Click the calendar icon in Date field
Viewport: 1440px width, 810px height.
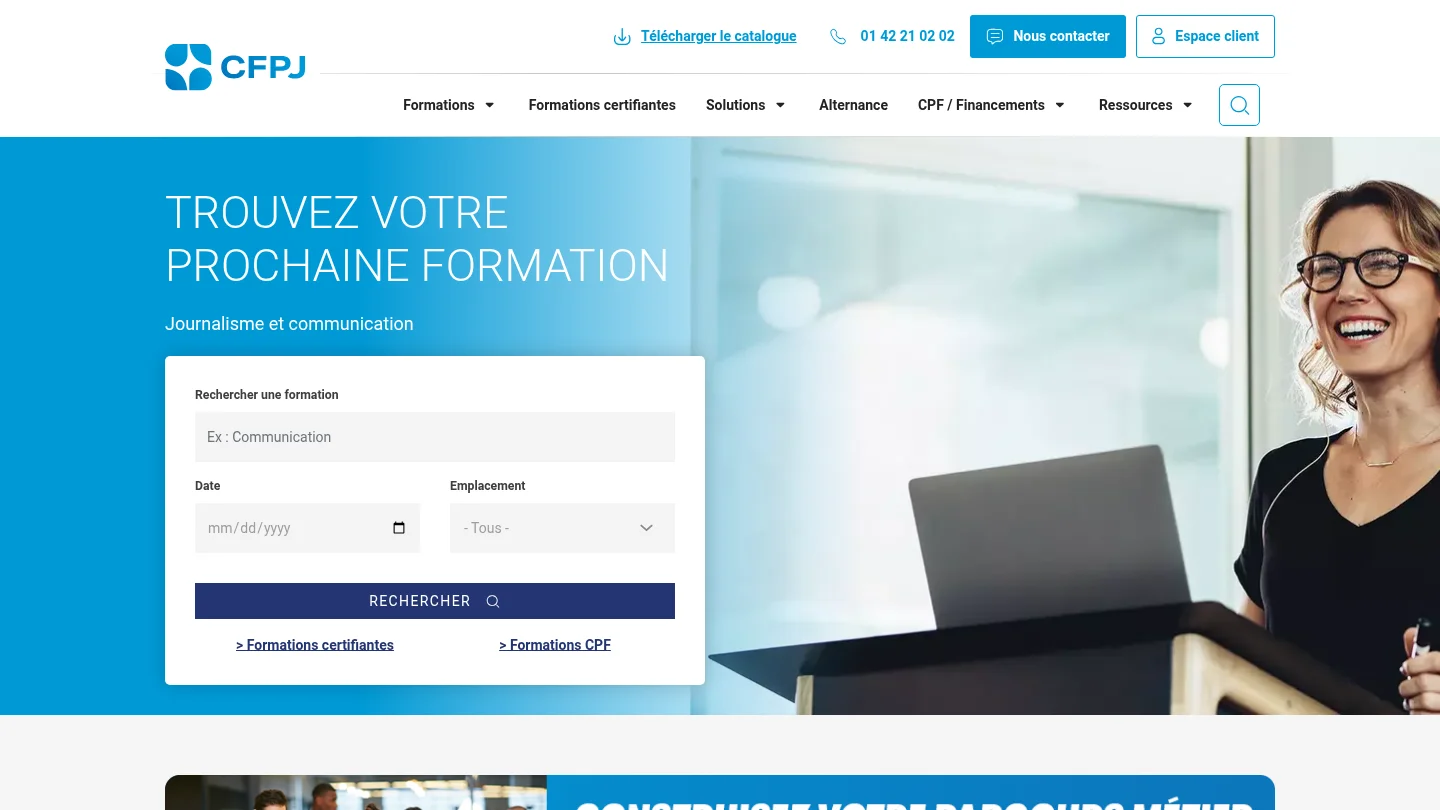click(x=399, y=528)
